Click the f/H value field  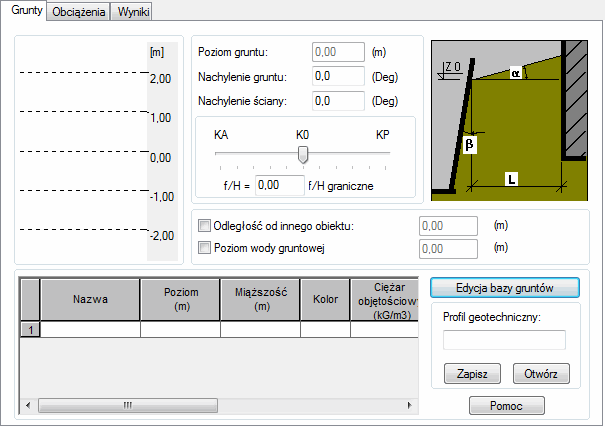pos(279,186)
